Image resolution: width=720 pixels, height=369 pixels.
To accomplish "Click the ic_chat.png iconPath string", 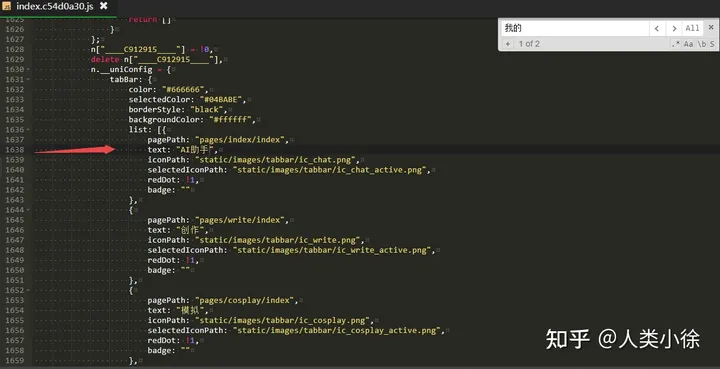I will [276, 160].
